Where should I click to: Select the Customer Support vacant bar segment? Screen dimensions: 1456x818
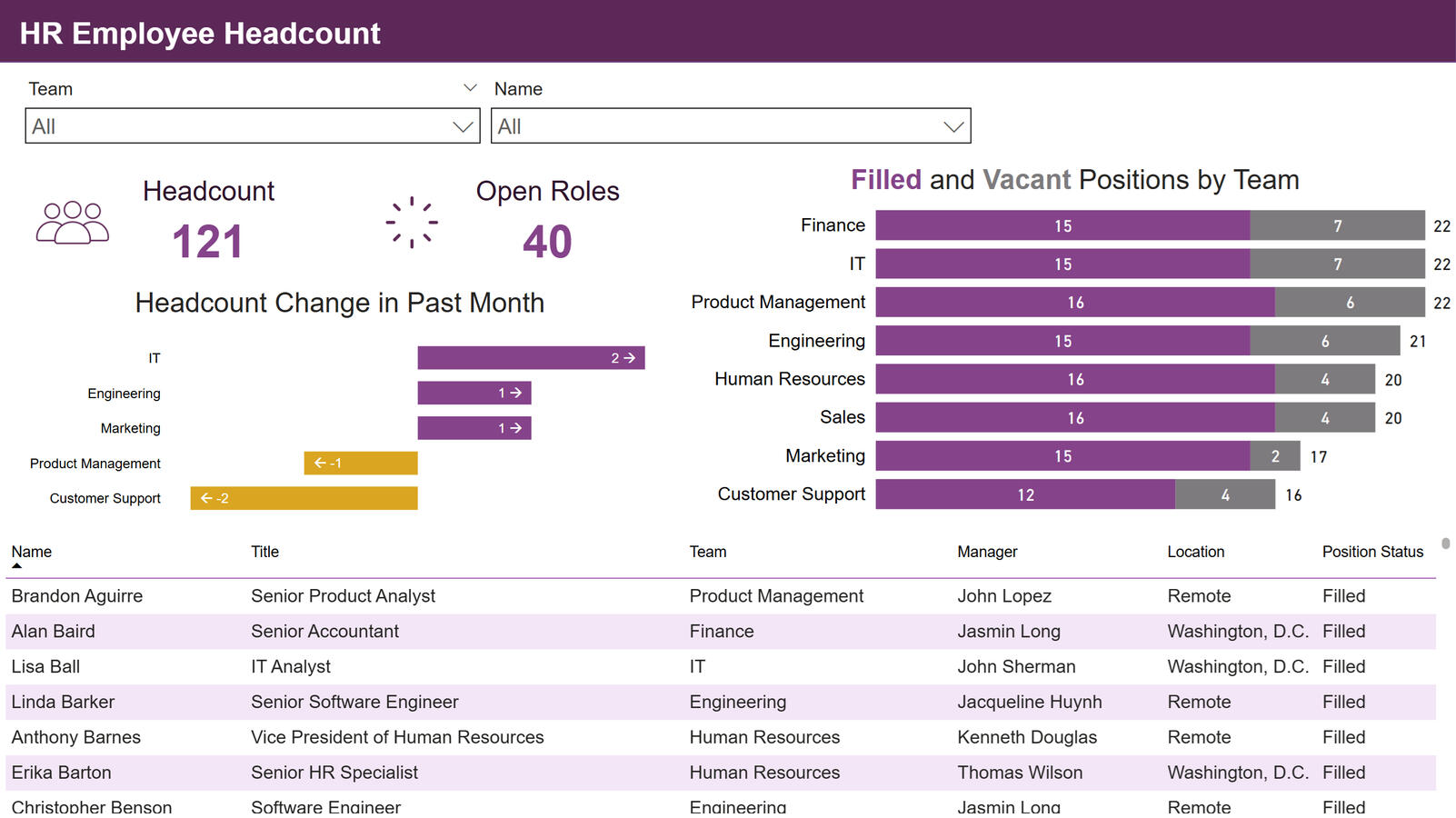pyautogui.click(x=1225, y=494)
